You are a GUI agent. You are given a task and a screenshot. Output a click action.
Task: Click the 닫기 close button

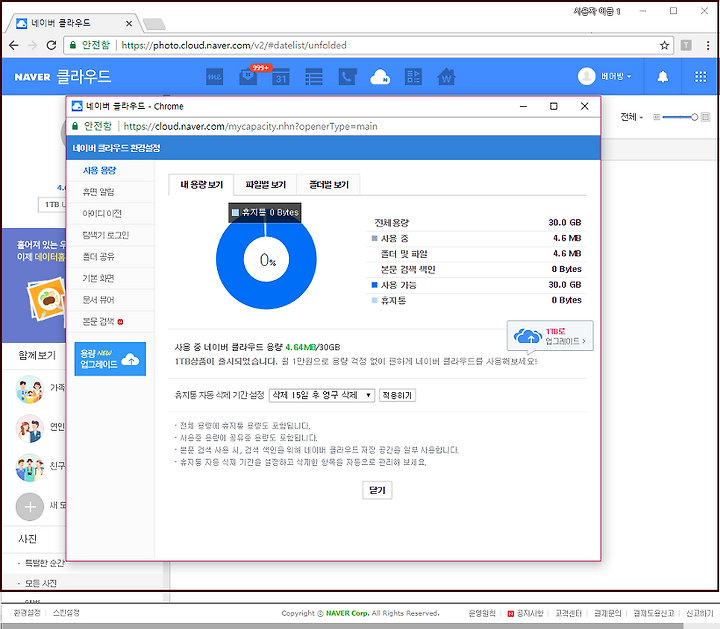click(x=377, y=490)
